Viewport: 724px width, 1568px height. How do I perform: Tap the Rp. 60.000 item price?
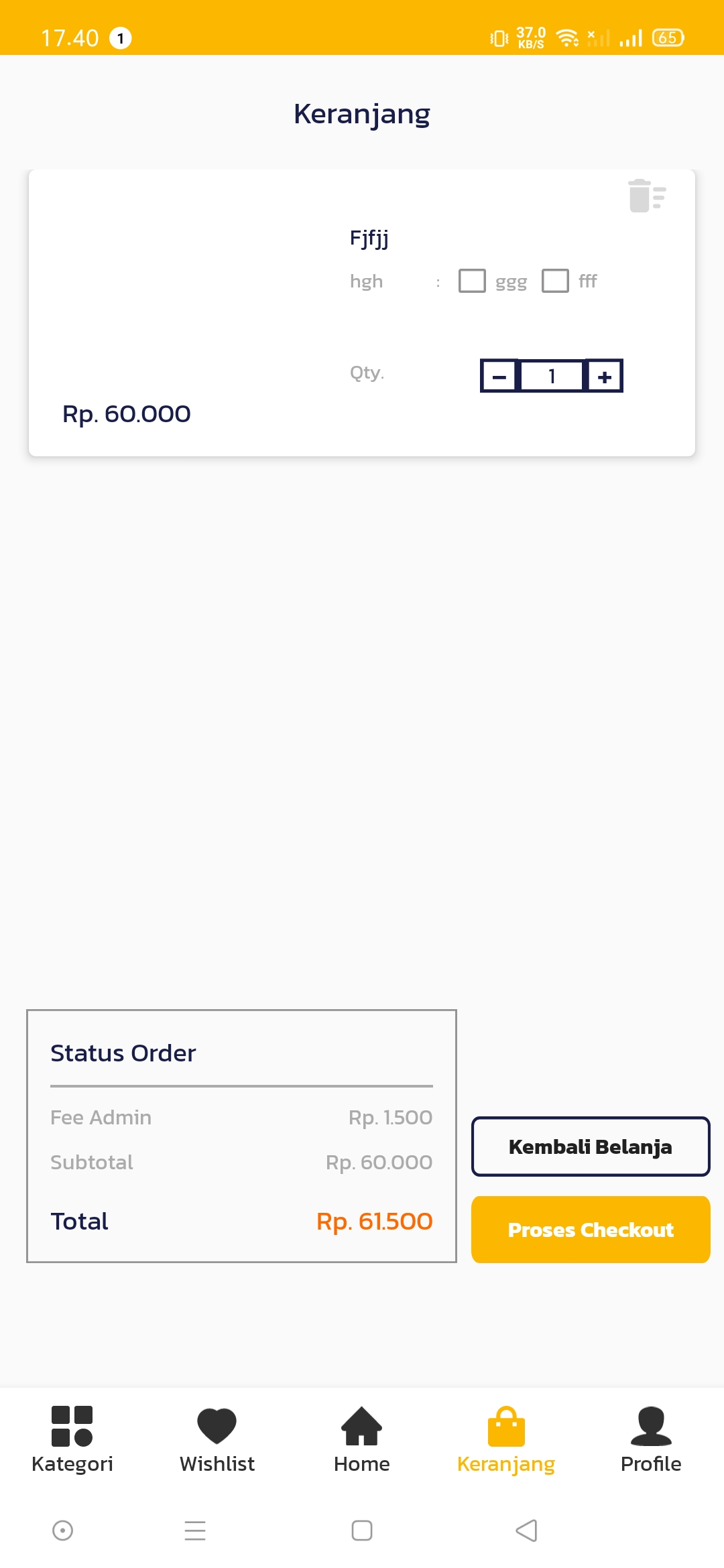click(x=127, y=414)
